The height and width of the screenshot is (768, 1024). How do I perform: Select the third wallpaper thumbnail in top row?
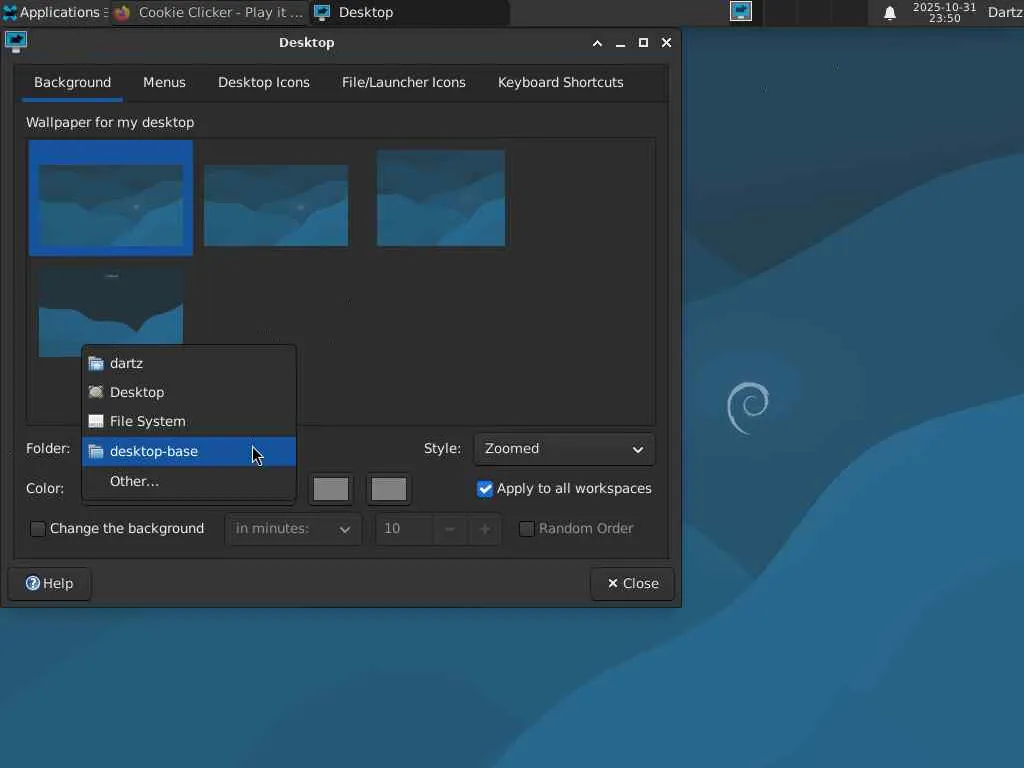441,198
